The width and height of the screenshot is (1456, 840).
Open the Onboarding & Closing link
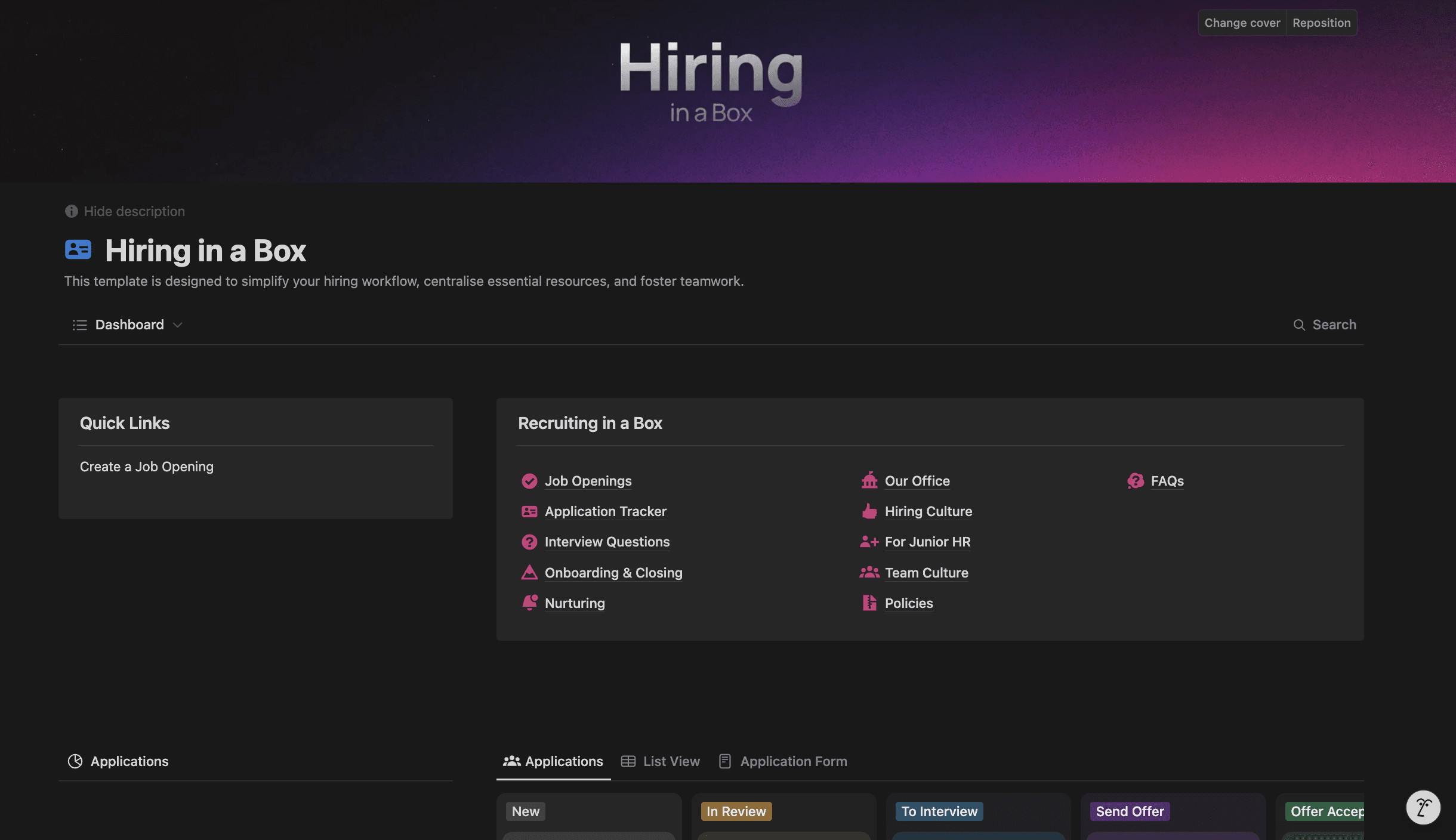pyautogui.click(x=613, y=573)
